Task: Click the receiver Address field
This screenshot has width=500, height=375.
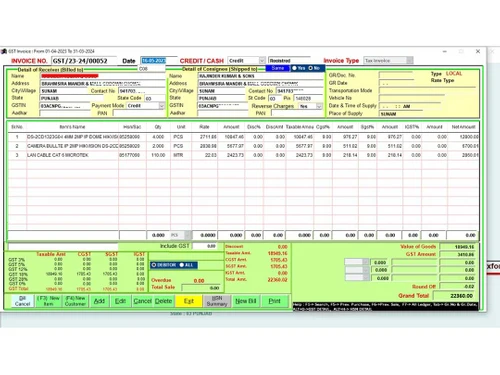Action: point(103,83)
